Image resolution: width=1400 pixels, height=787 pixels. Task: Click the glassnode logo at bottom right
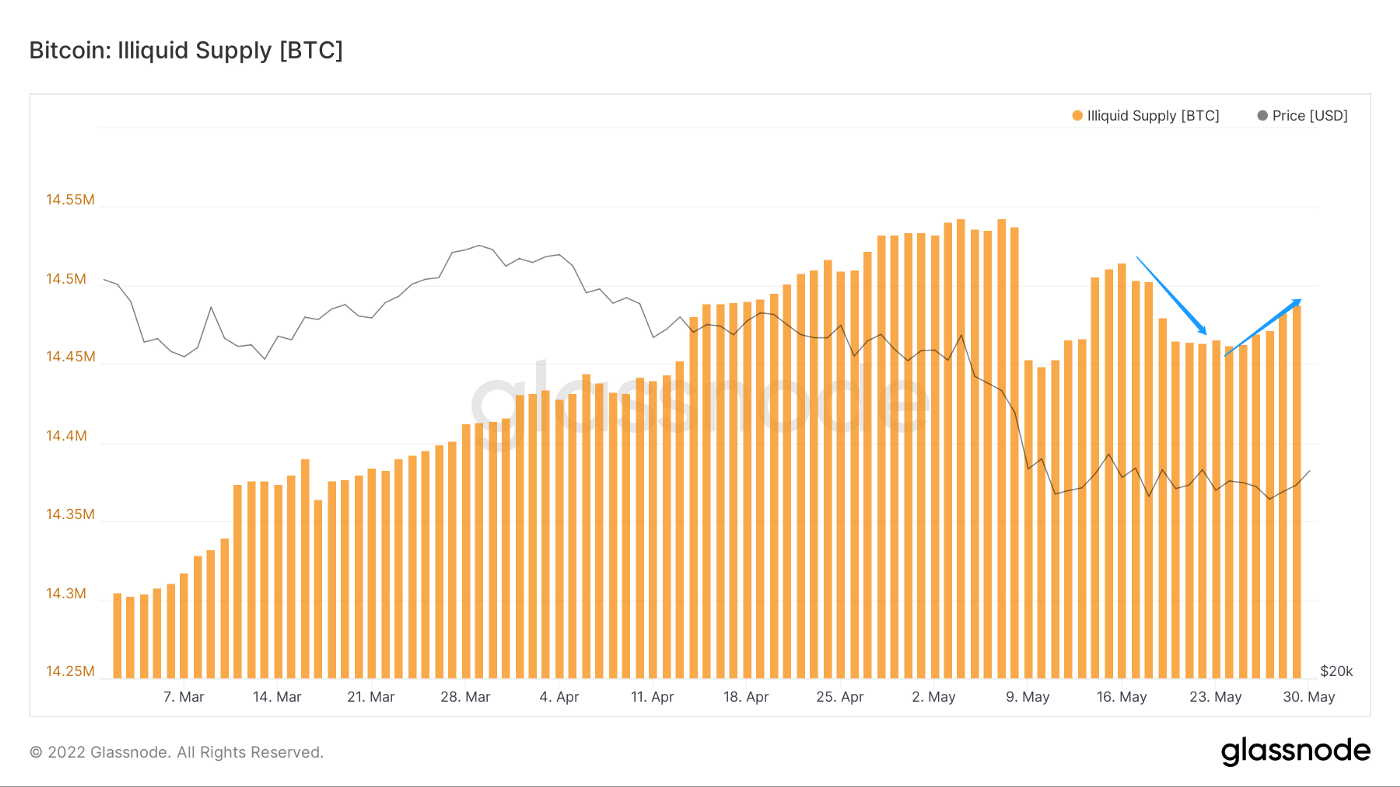click(1295, 752)
